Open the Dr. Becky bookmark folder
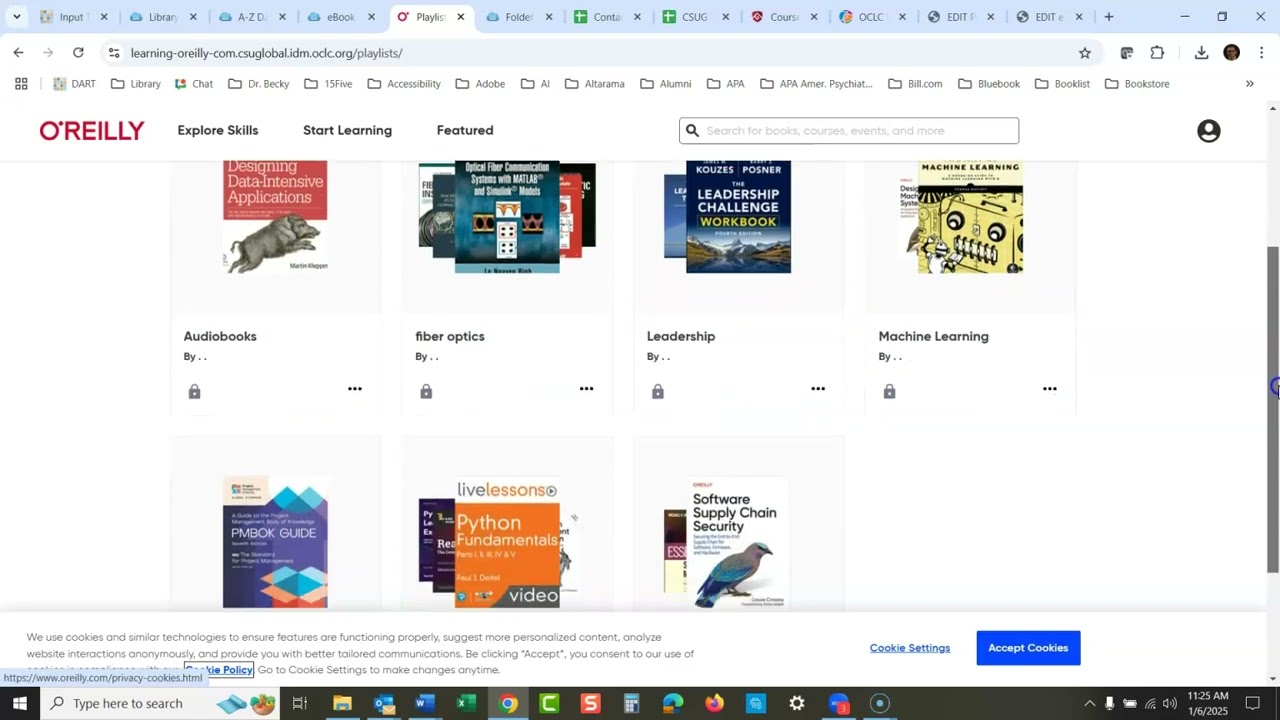The image size is (1280, 720). (259, 84)
